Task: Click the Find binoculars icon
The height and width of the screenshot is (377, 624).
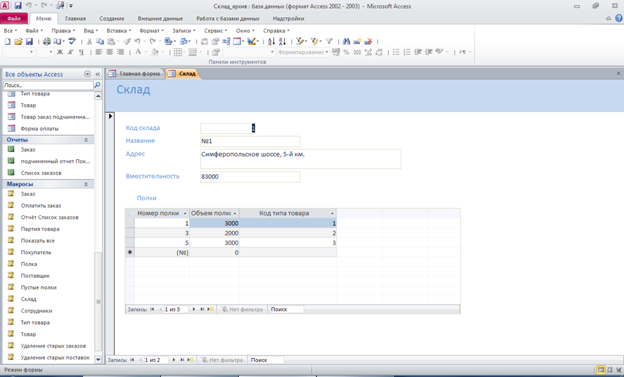Action: click(346, 41)
